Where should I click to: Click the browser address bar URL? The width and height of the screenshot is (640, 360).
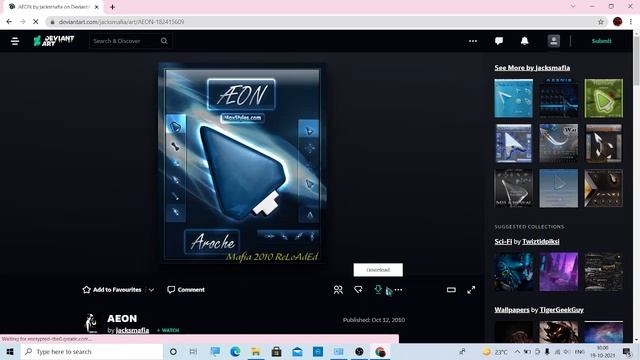coord(121,22)
